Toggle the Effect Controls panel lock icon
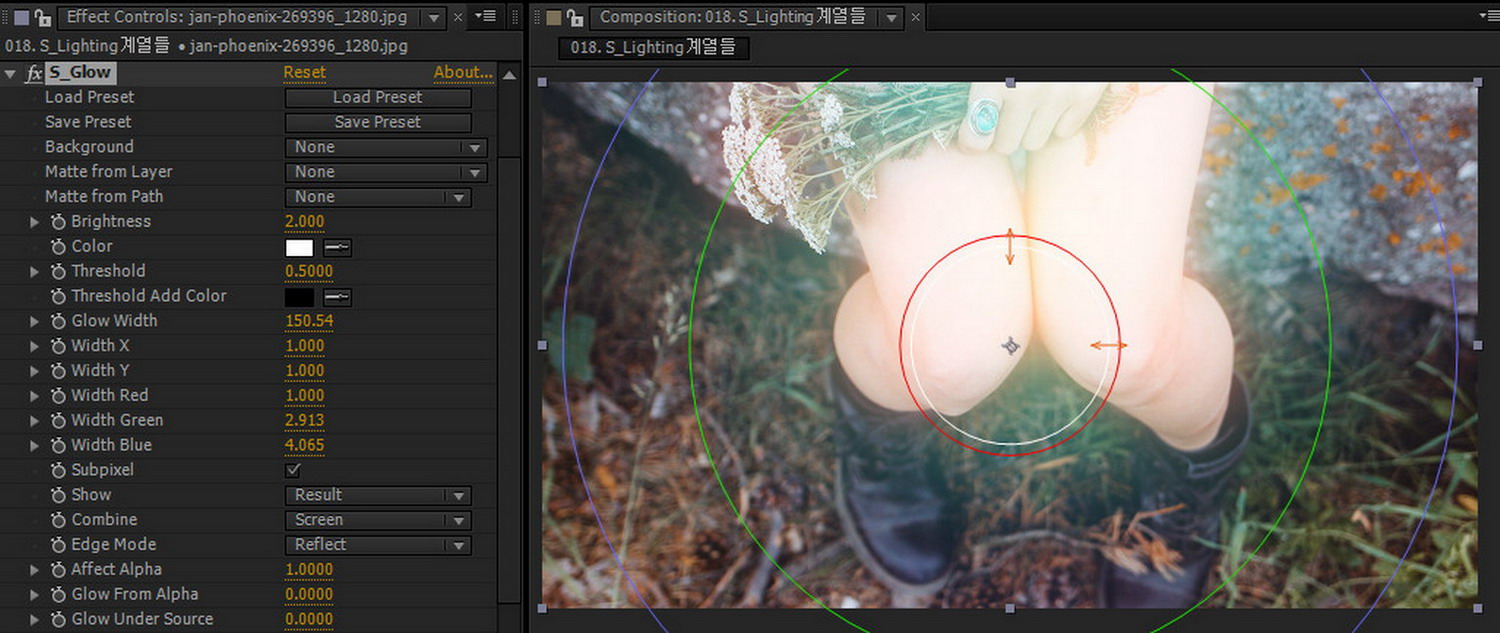The height and width of the screenshot is (633, 1500). [x=42, y=17]
